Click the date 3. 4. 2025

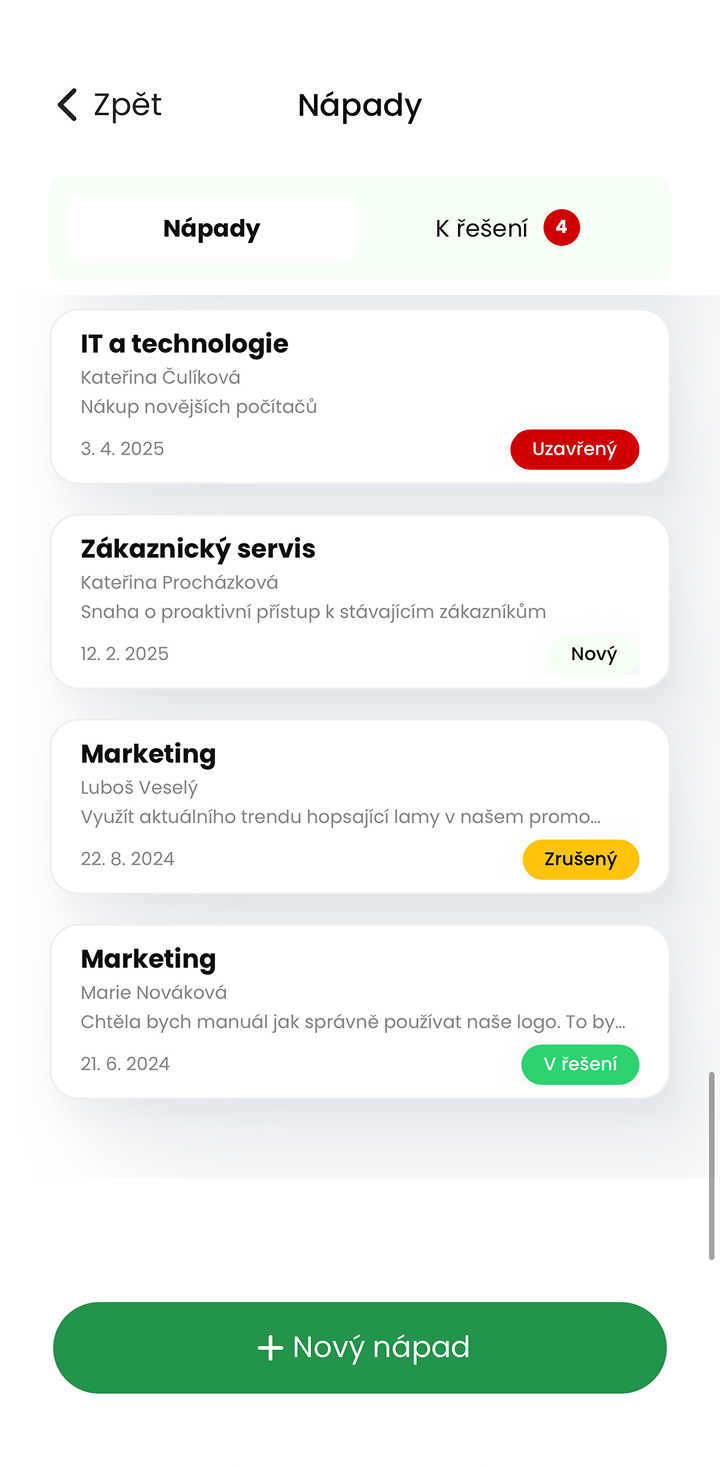click(x=122, y=449)
